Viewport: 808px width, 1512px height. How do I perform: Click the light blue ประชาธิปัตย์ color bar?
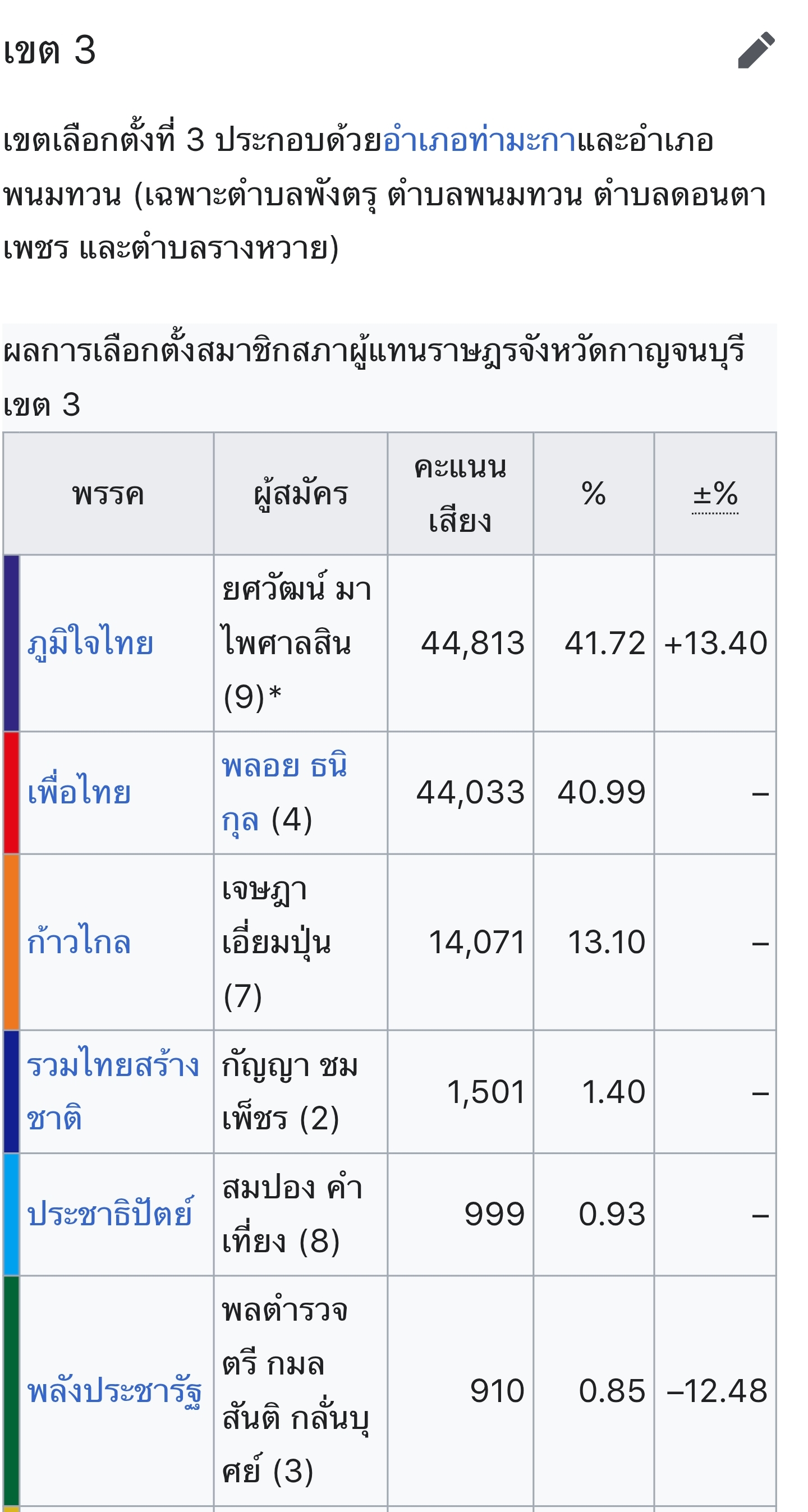[x=12, y=1214]
